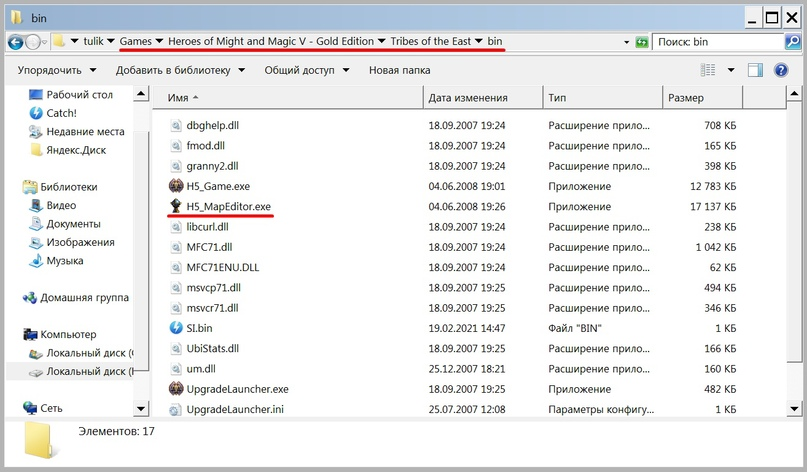Click the Сеть network icon
This screenshot has height=472, width=807.
click(x=30, y=408)
